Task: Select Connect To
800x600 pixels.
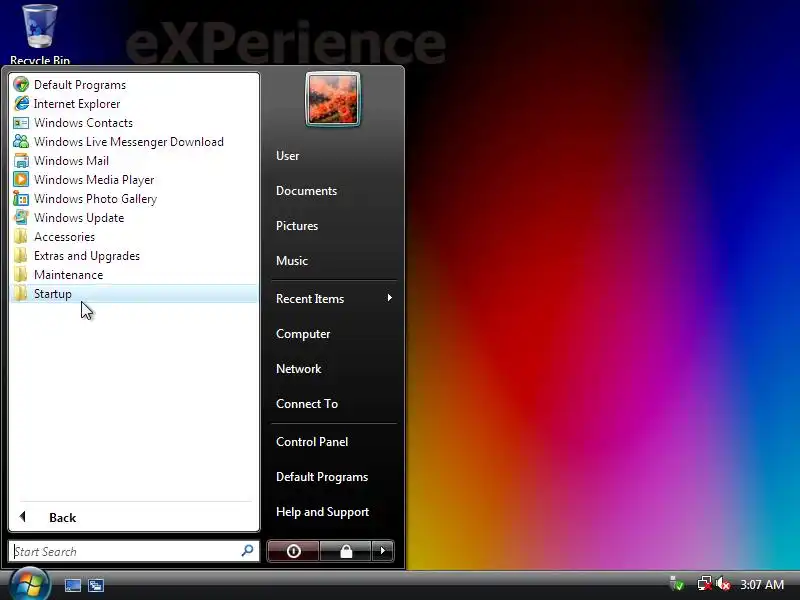Action: [x=307, y=404]
